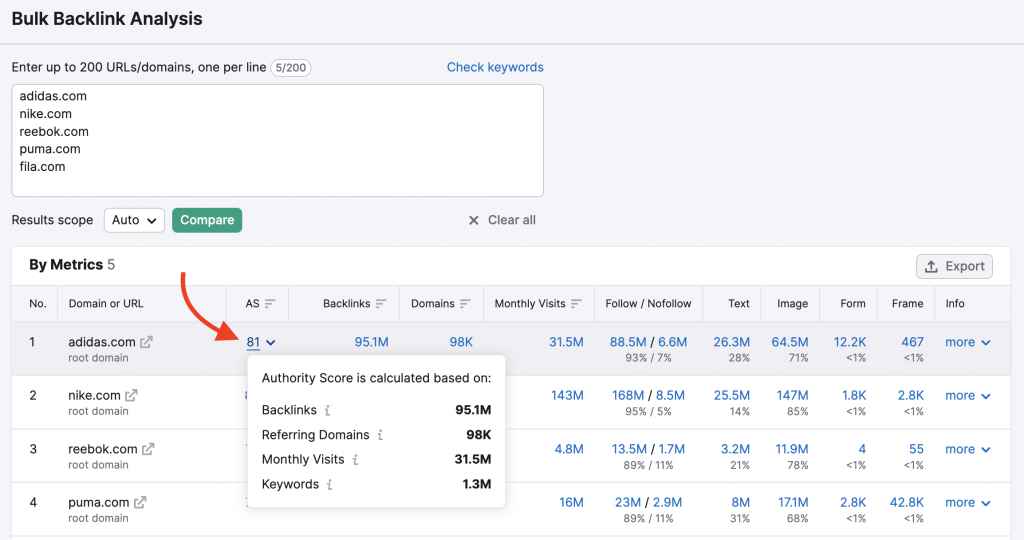Open adidas.com follow links 88.5M
1024x540 pixels.
628,342
